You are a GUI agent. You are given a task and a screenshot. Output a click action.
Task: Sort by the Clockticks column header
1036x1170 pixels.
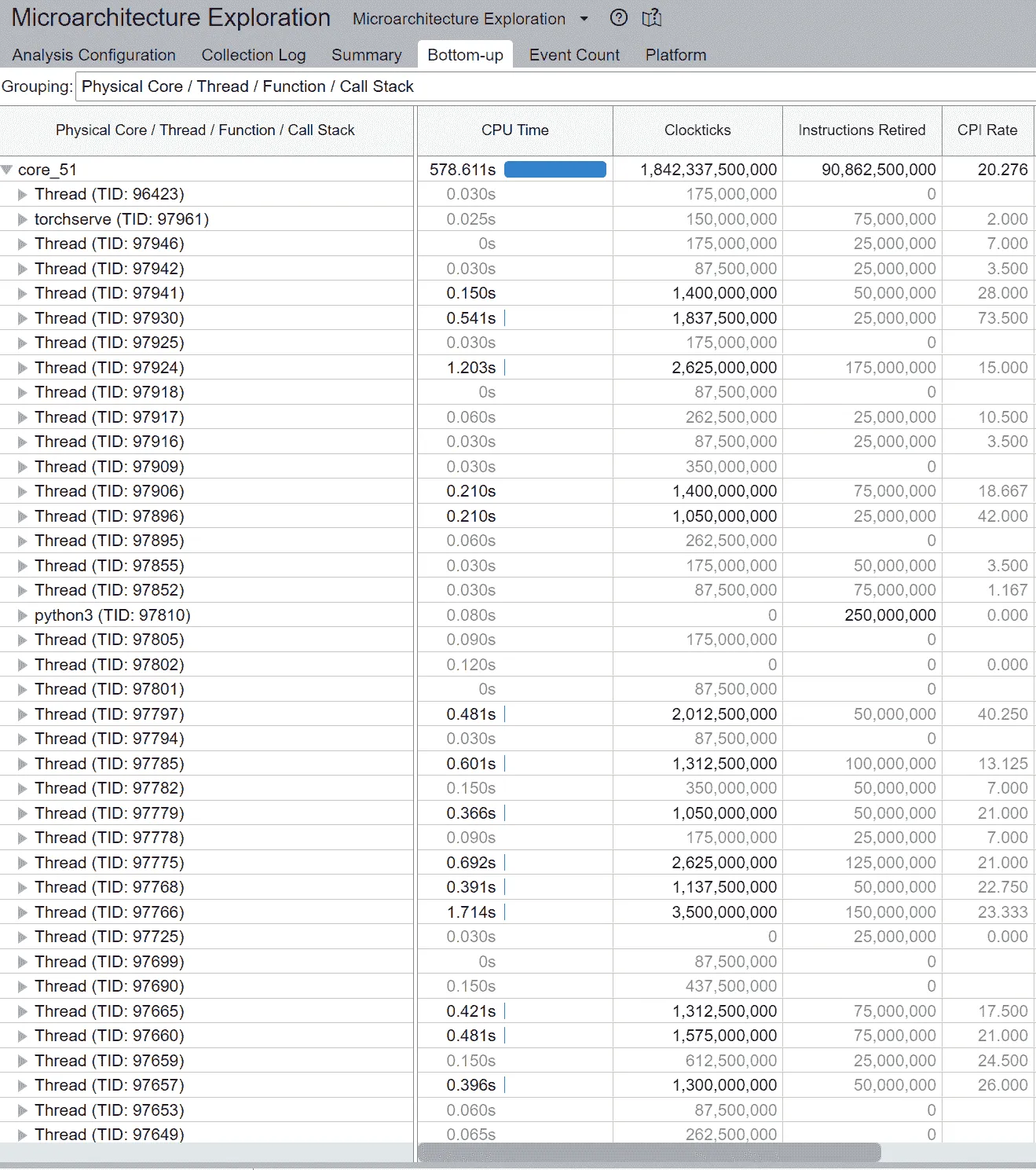697,130
